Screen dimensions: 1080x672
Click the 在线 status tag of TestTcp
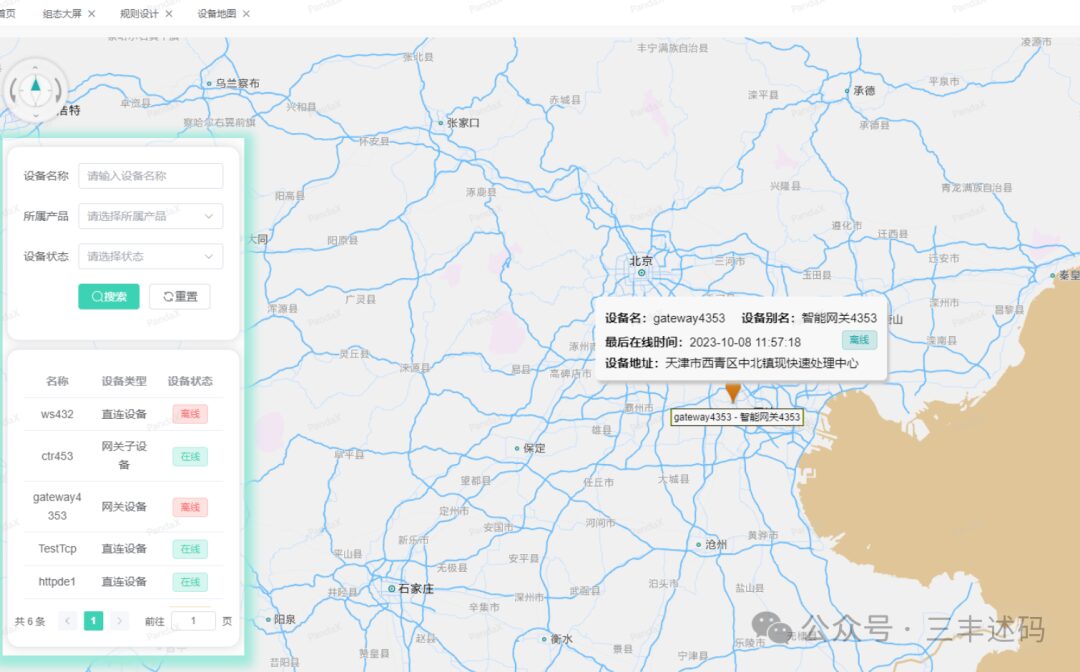(190, 549)
